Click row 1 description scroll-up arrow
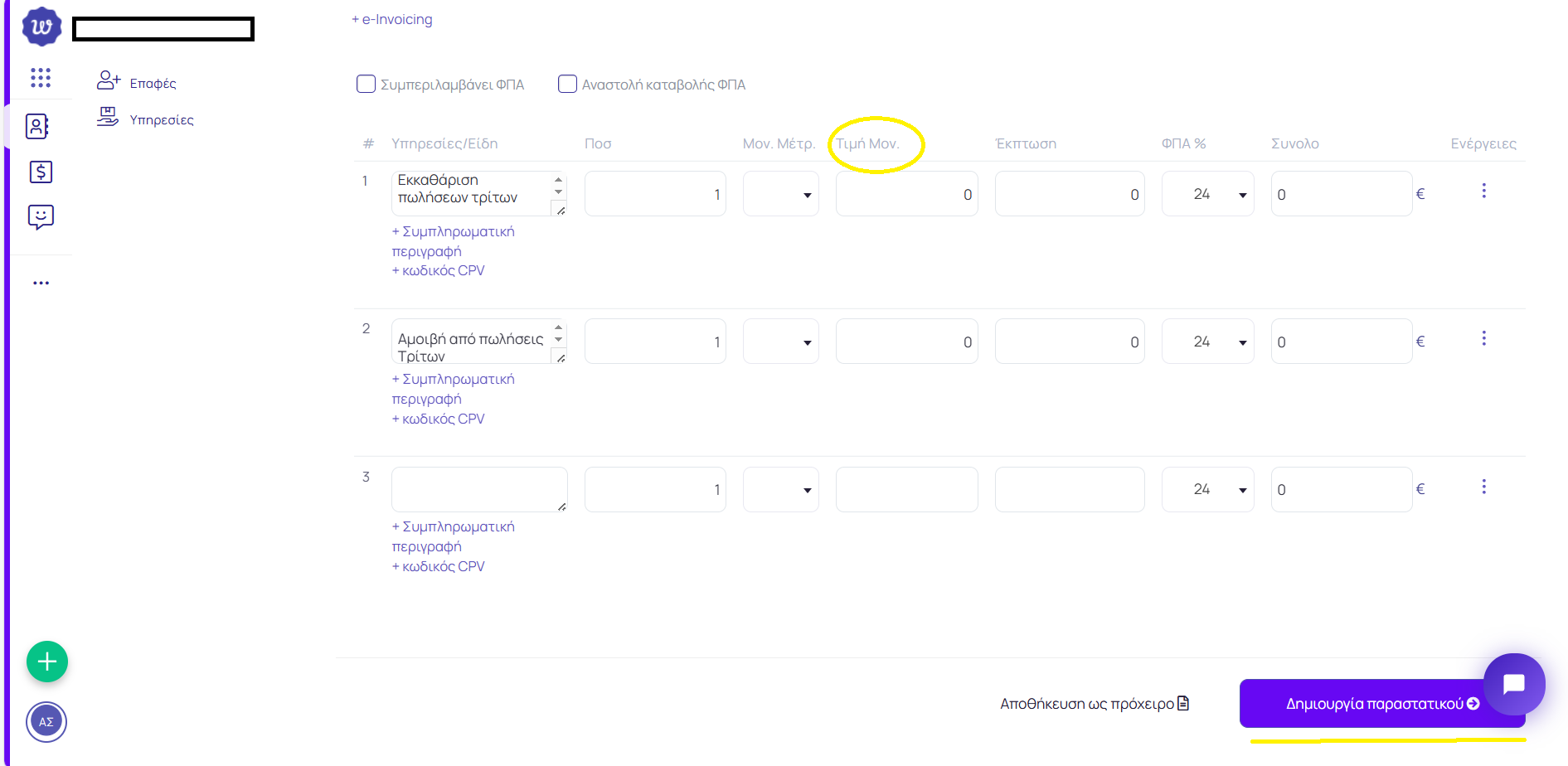This screenshot has height=766, width=1568. pos(558,179)
